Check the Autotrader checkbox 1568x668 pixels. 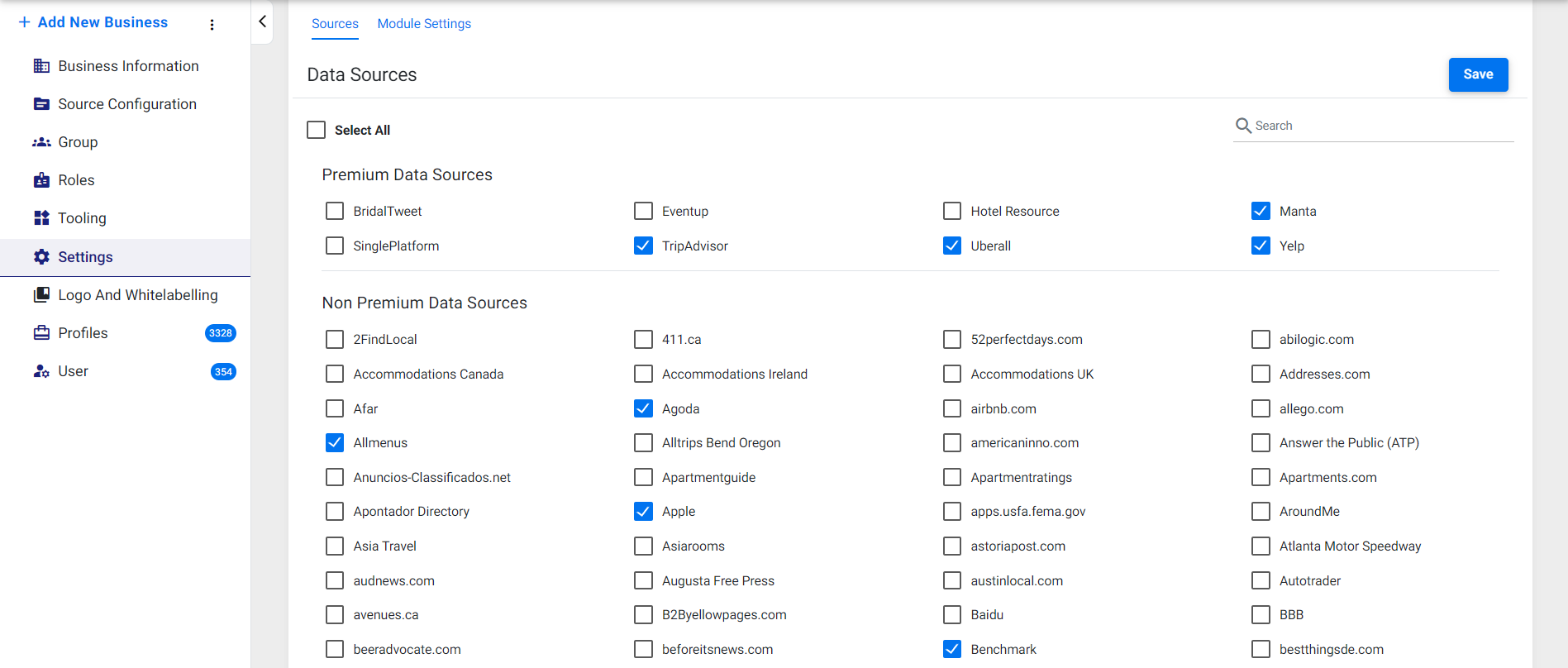pyautogui.click(x=1261, y=581)
